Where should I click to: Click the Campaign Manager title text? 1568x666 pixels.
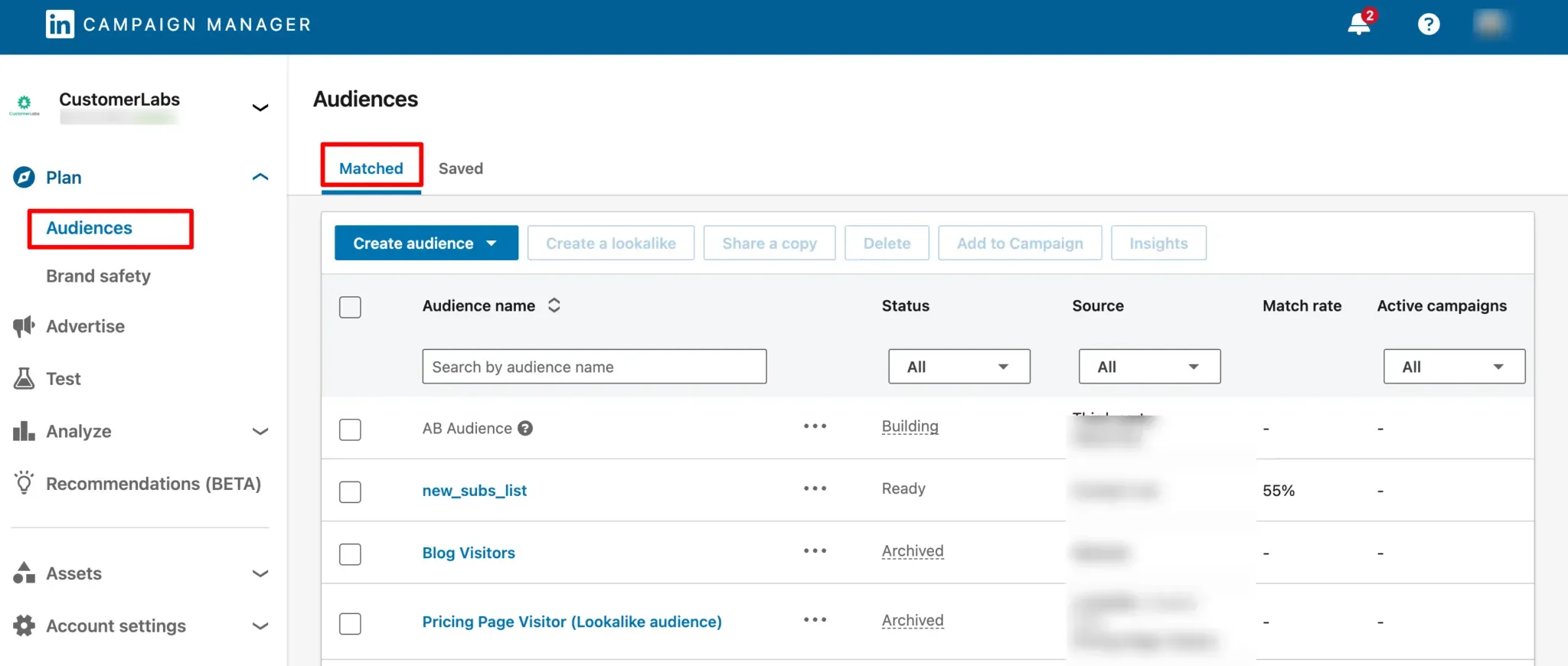(x=197, y=24)
